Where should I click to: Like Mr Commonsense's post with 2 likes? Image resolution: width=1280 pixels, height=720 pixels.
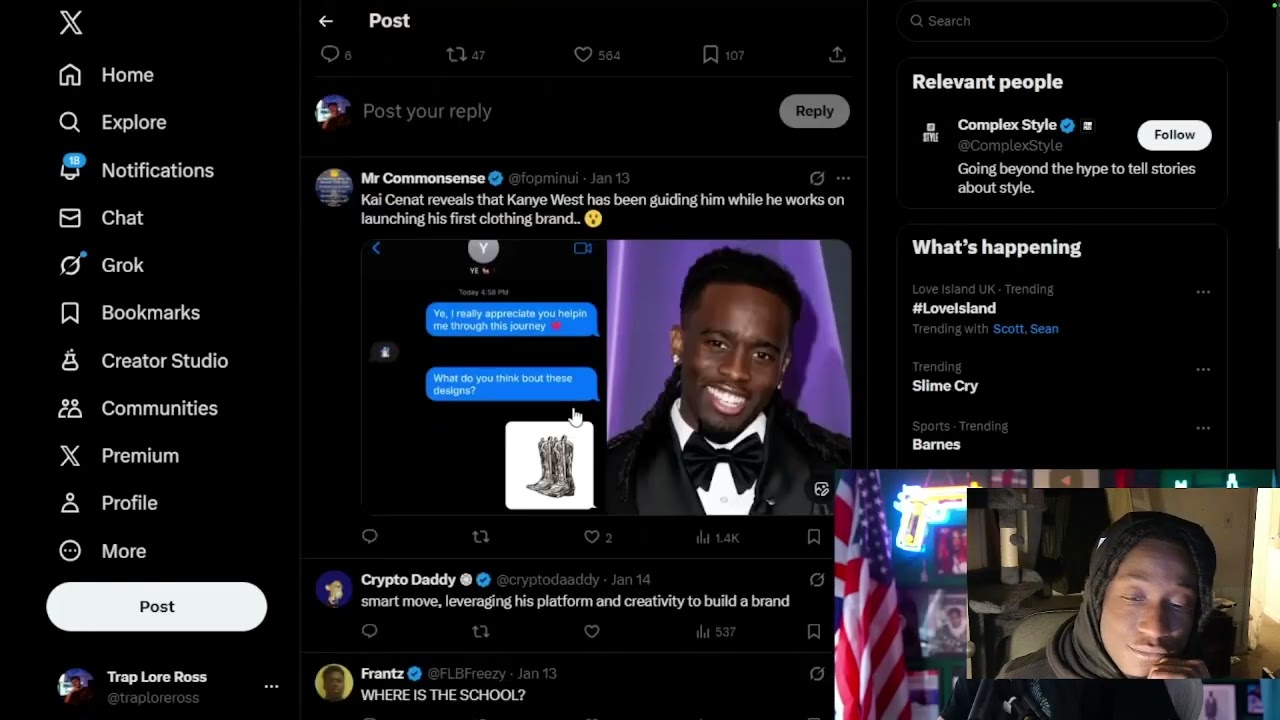592,537
